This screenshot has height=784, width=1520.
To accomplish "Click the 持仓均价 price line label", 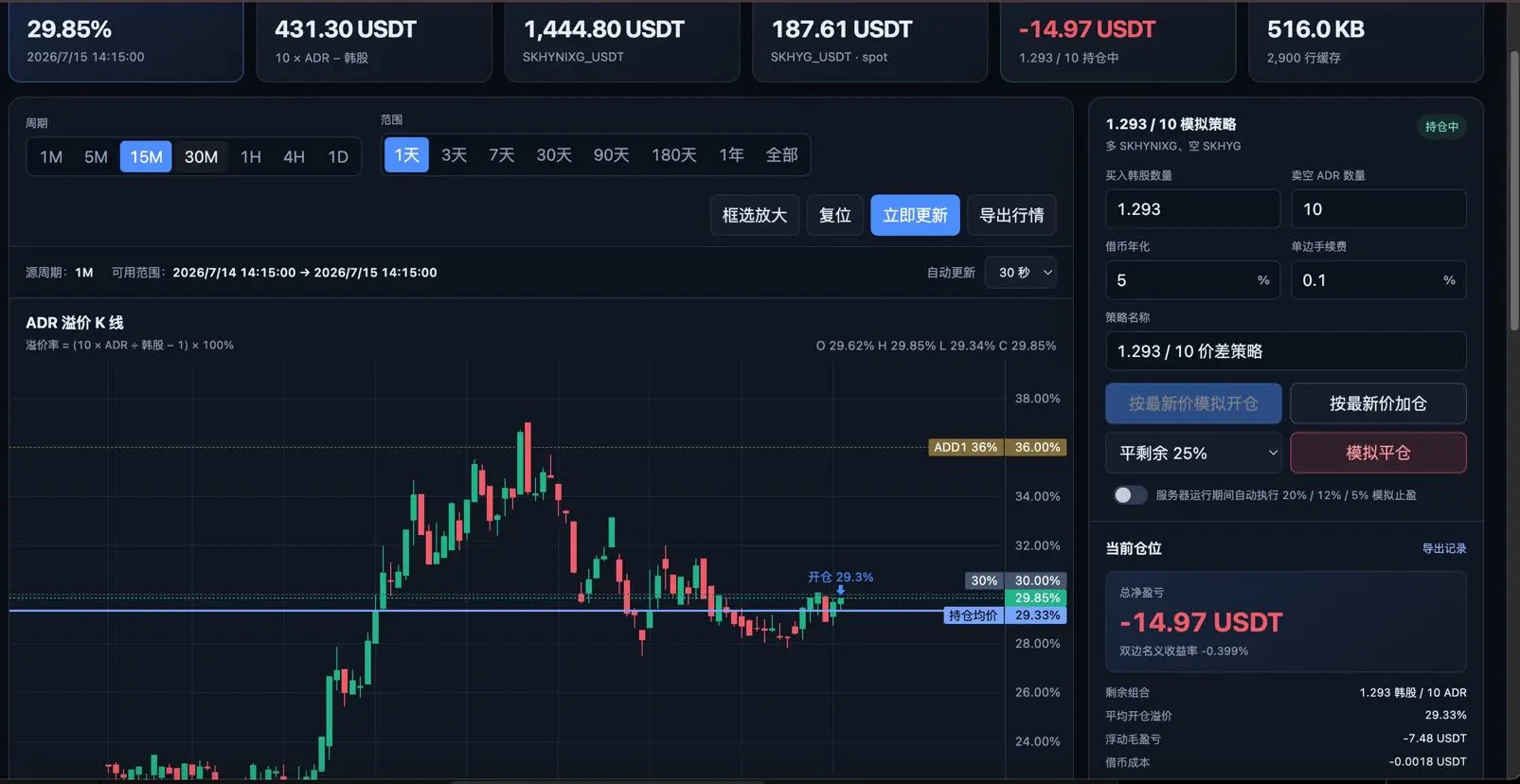I will [974, 615].
